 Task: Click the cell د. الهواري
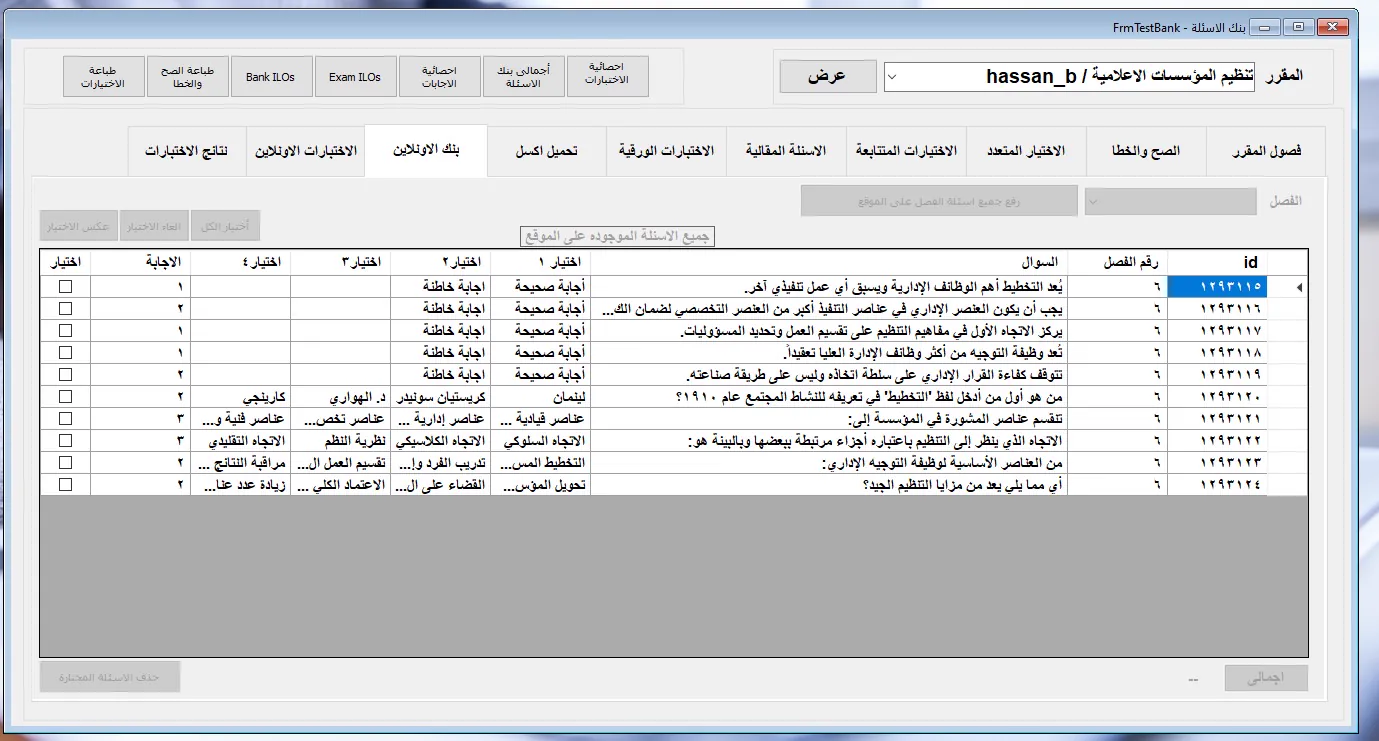tap(340, 397)
